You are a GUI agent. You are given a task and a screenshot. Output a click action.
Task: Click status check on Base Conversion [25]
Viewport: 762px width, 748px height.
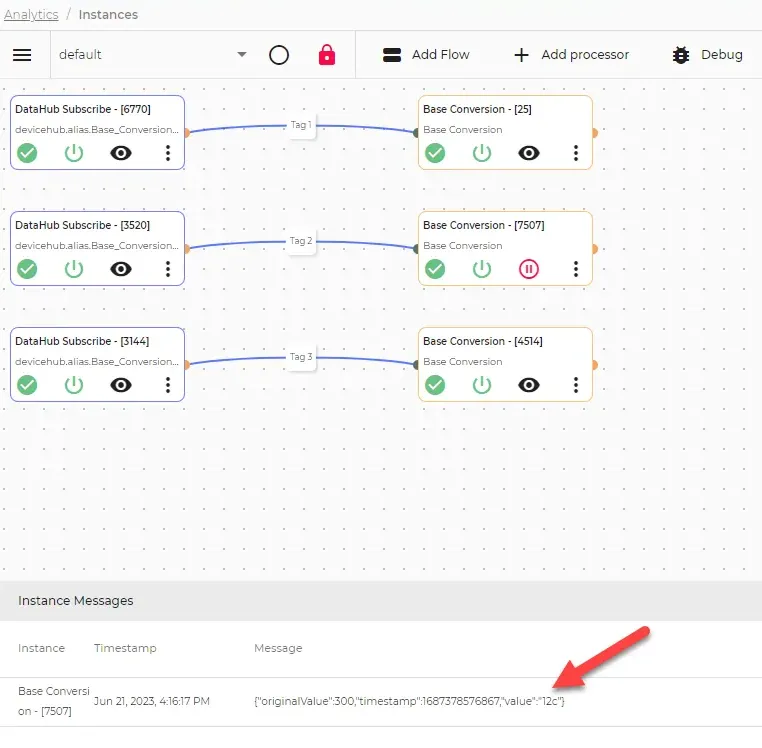435,153
